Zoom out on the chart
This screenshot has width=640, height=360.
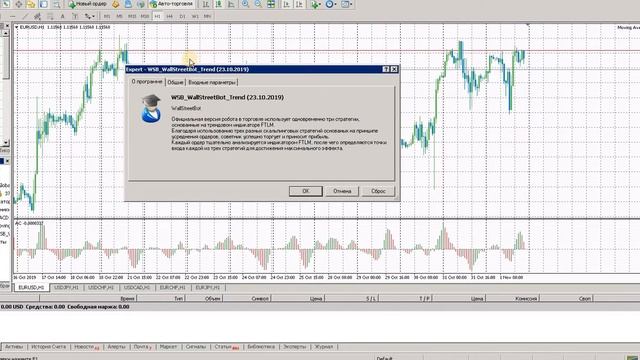click(258, 4)
